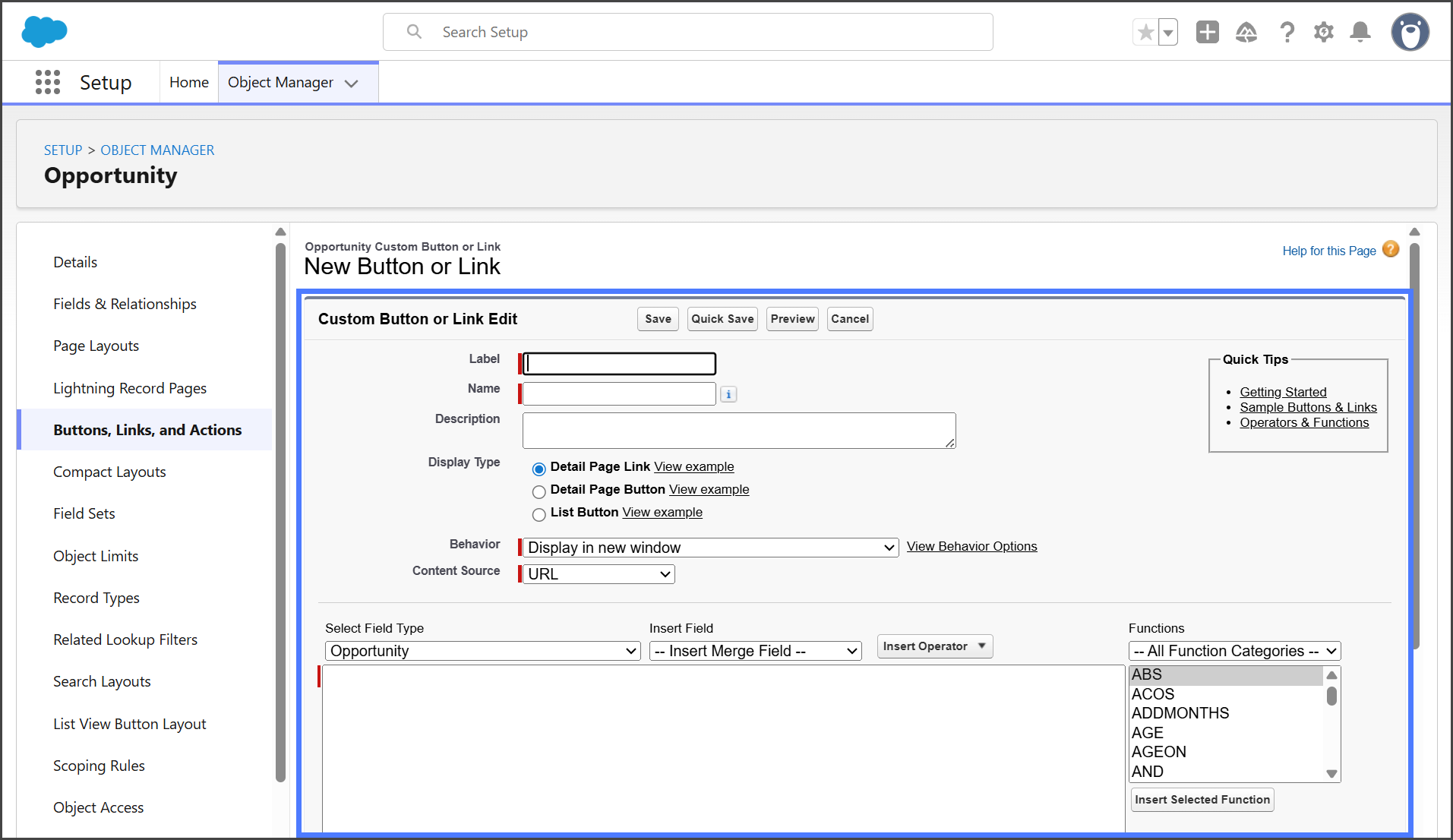
Task: Click the user profile avatar
Action: click(x=1410, y=32)
